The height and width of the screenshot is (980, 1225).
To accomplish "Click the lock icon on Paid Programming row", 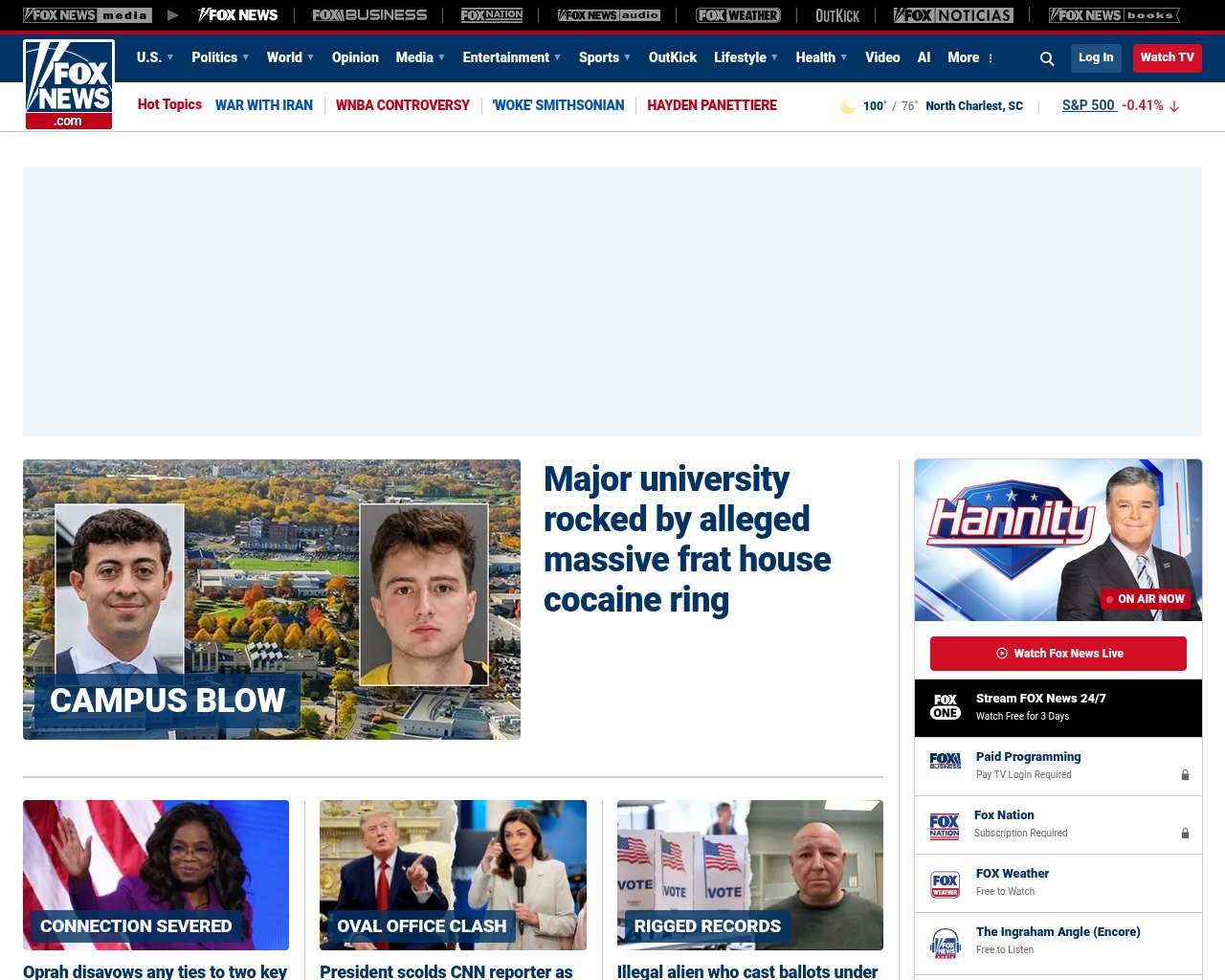I will [x=1185, y=775].
